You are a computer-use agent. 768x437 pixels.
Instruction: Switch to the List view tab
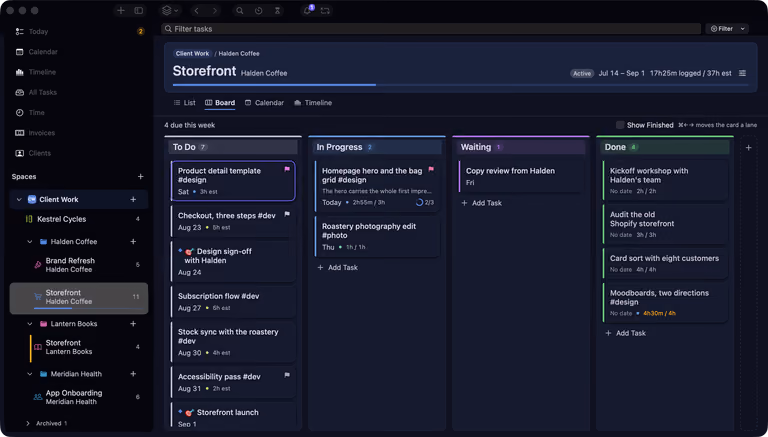coord(184,103)
